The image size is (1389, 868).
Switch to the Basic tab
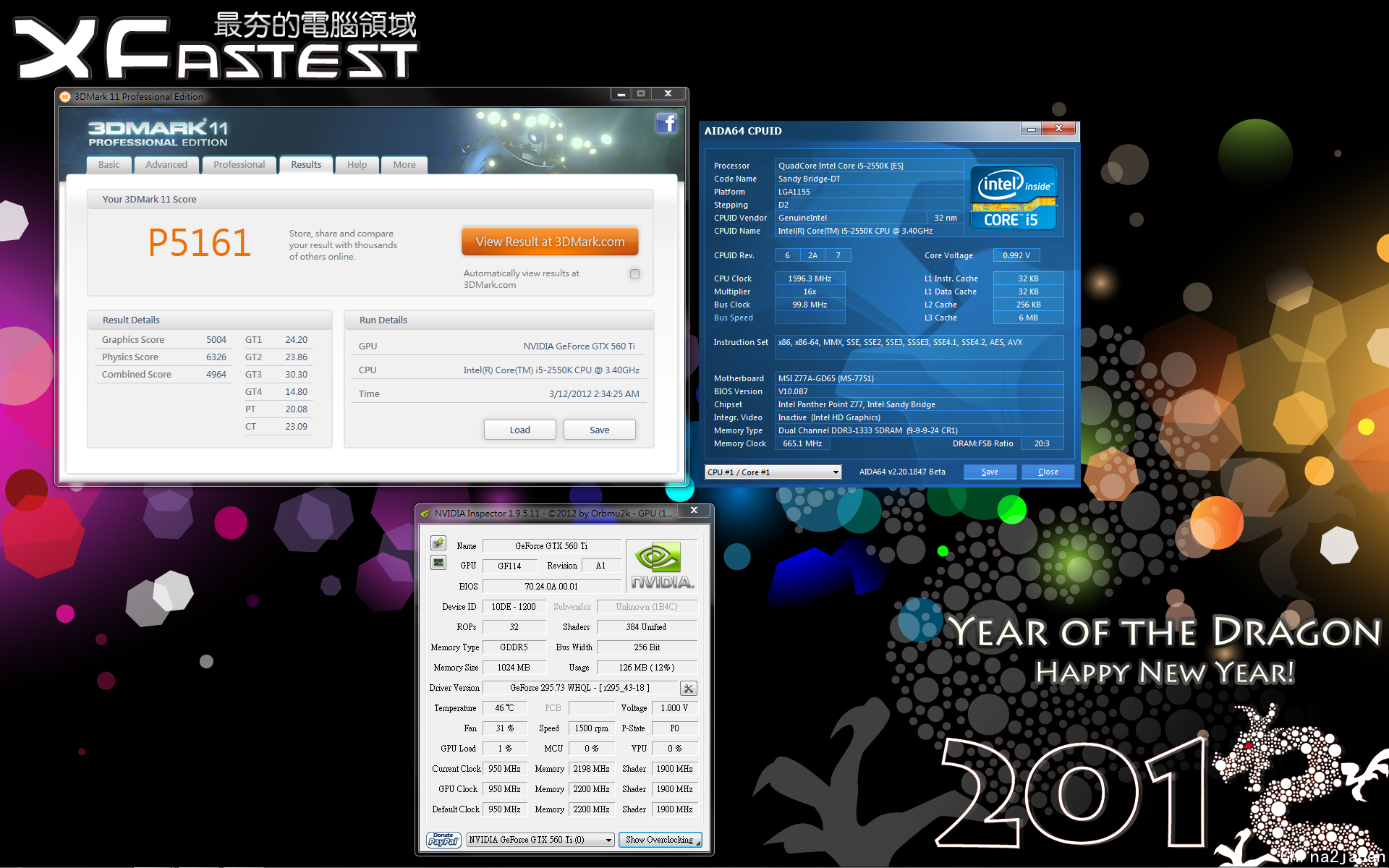pos(109,165)
